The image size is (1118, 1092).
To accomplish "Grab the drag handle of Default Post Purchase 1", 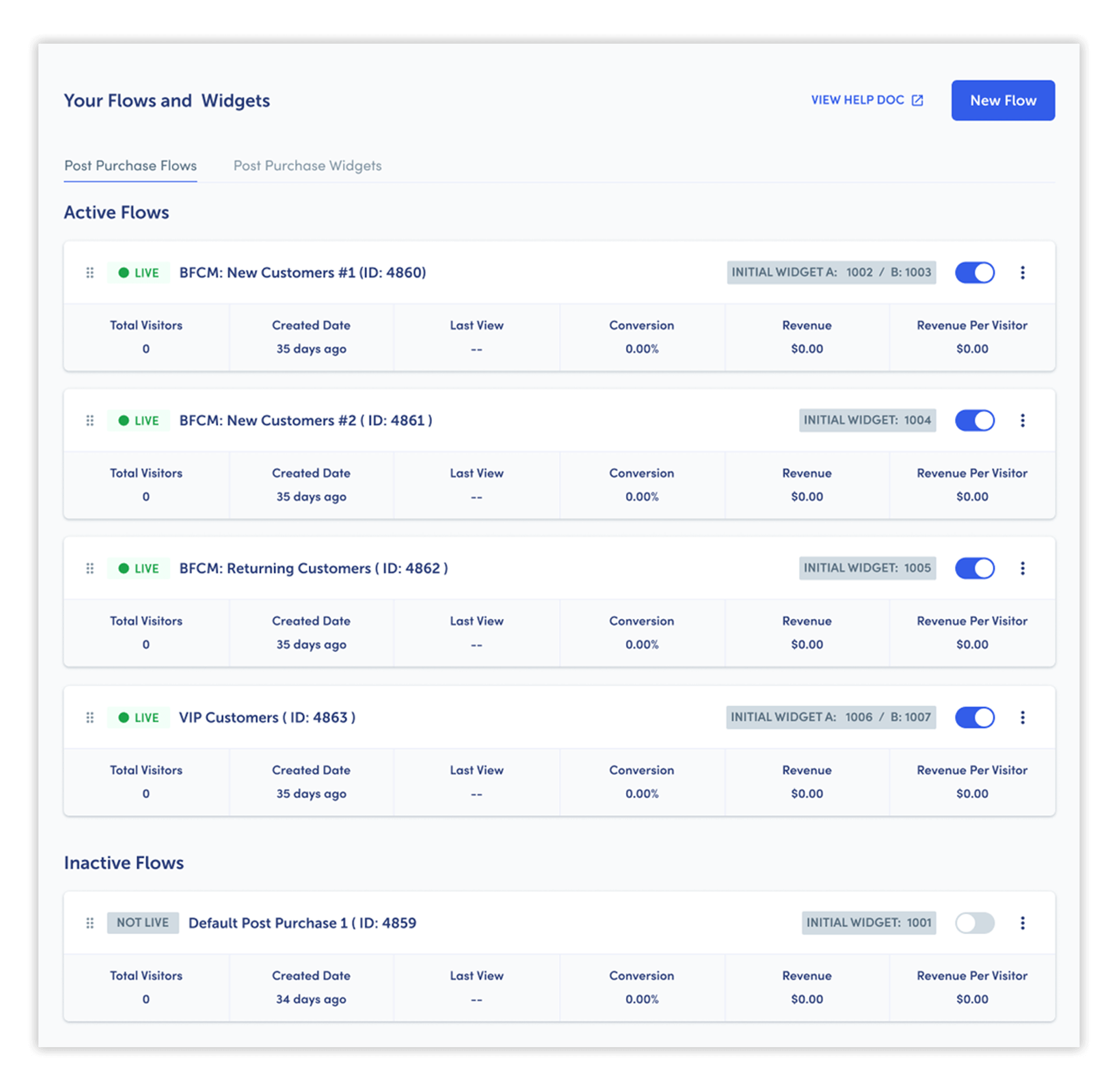I will tap(90, 923).
